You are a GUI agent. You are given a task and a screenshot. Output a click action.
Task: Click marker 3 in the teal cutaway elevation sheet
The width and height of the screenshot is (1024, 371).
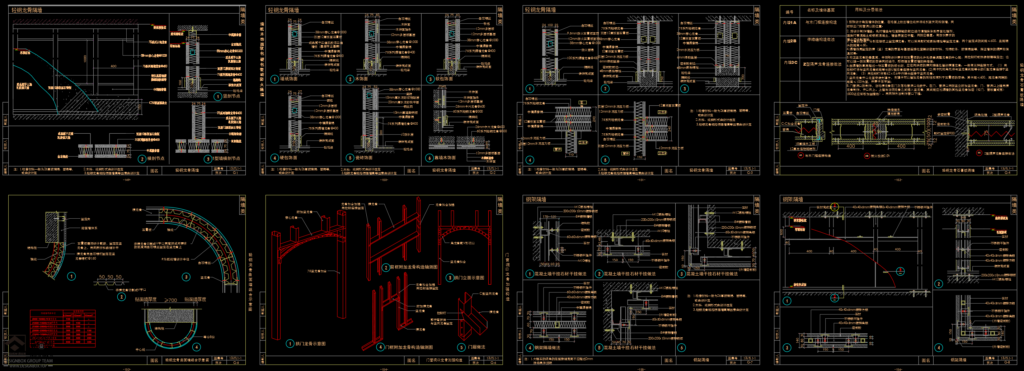point(208,158)
